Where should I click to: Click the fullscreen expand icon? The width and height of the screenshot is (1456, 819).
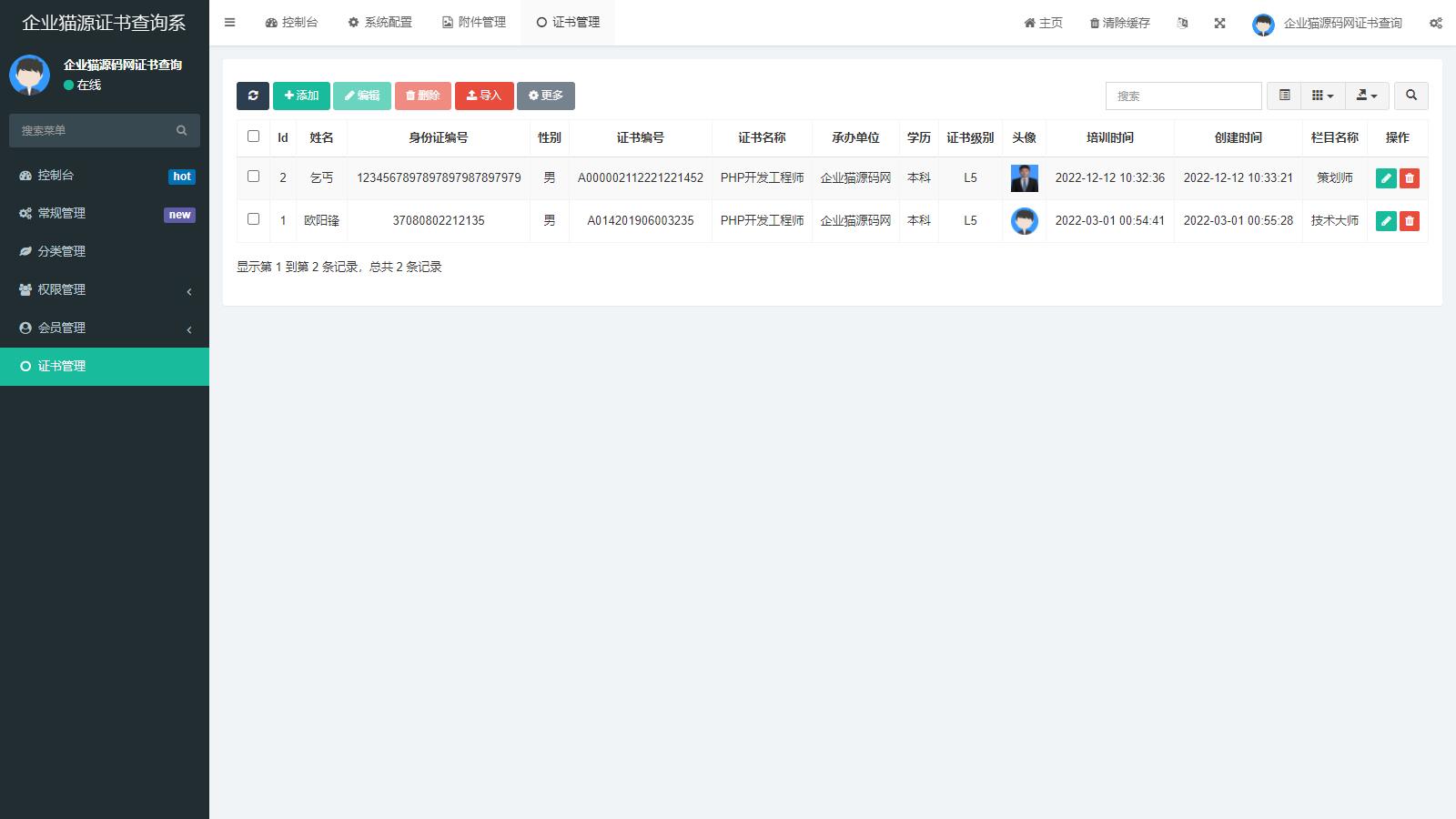point(1219,23)
